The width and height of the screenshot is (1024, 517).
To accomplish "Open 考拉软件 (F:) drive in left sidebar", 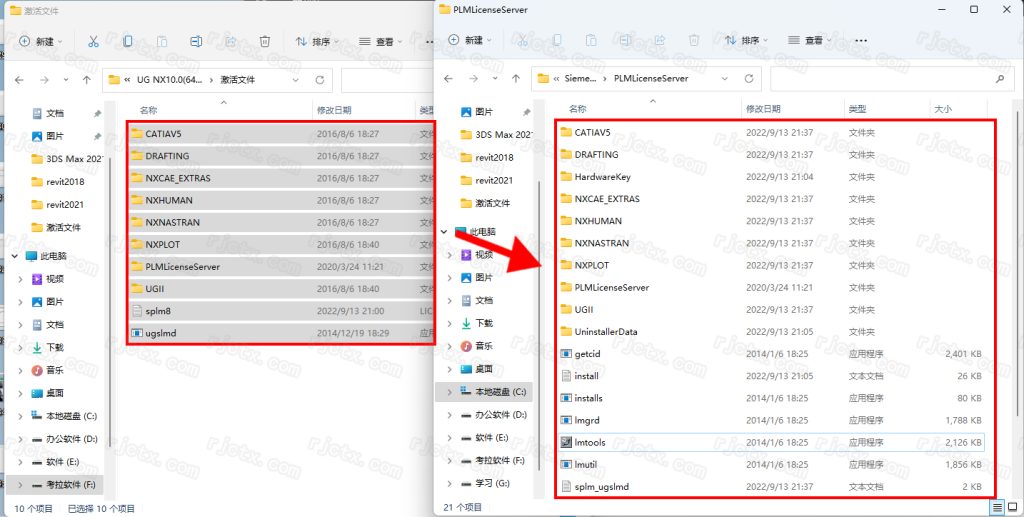I will 67,484.
